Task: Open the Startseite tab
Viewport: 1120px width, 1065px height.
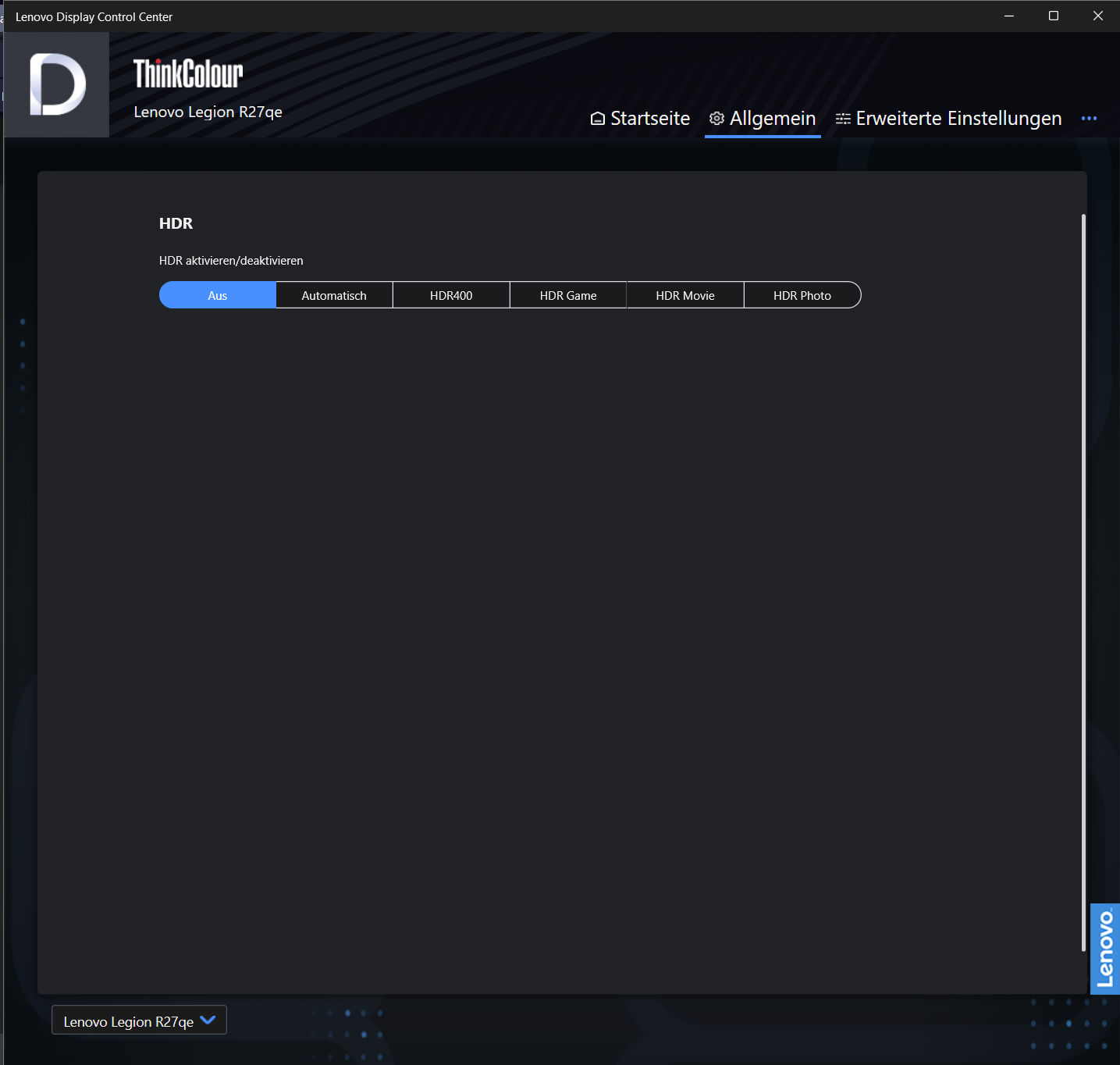Action: [x=640, y=119]
